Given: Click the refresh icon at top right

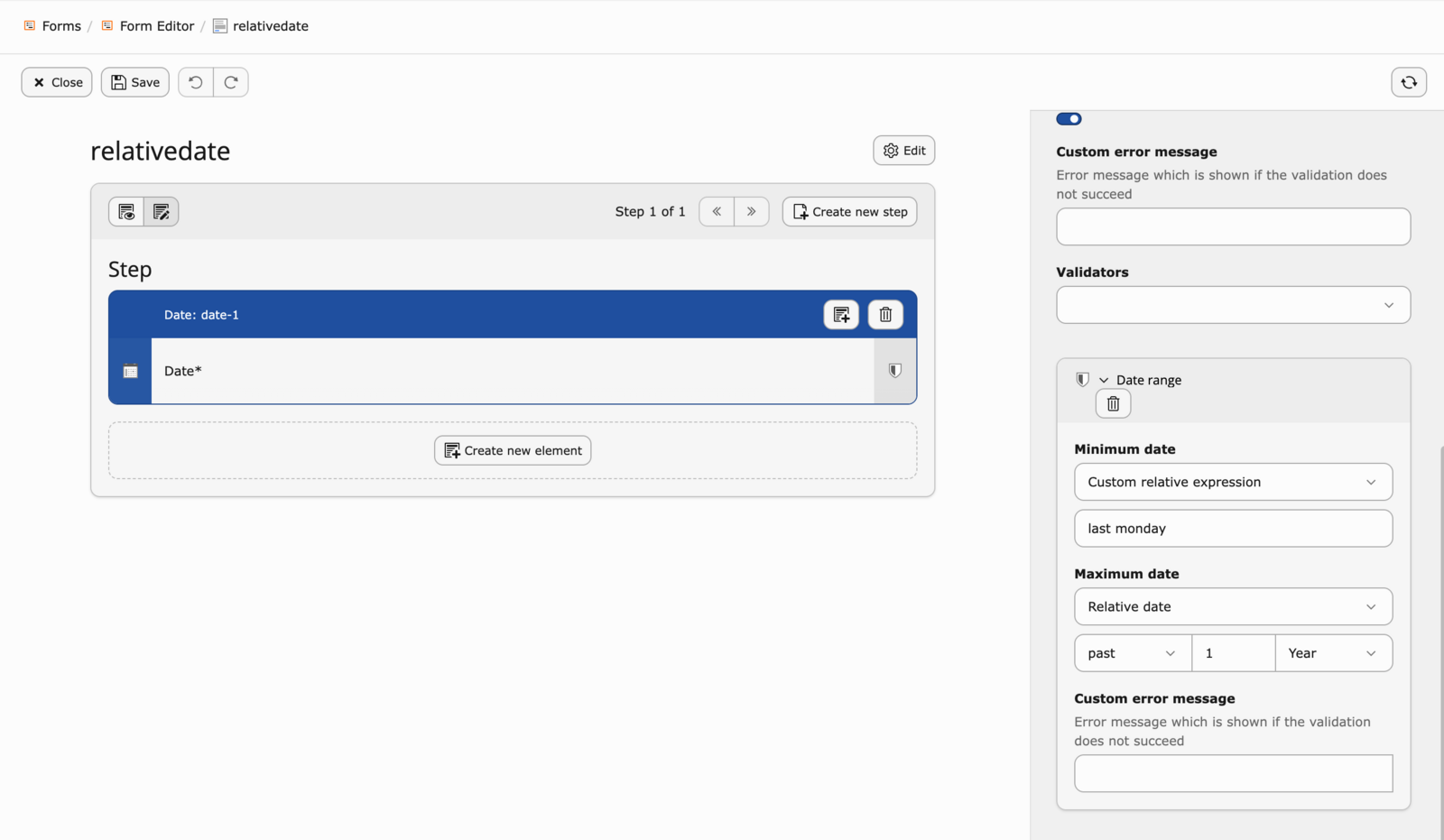Looking at the screenshot, I should [1408, 82].
